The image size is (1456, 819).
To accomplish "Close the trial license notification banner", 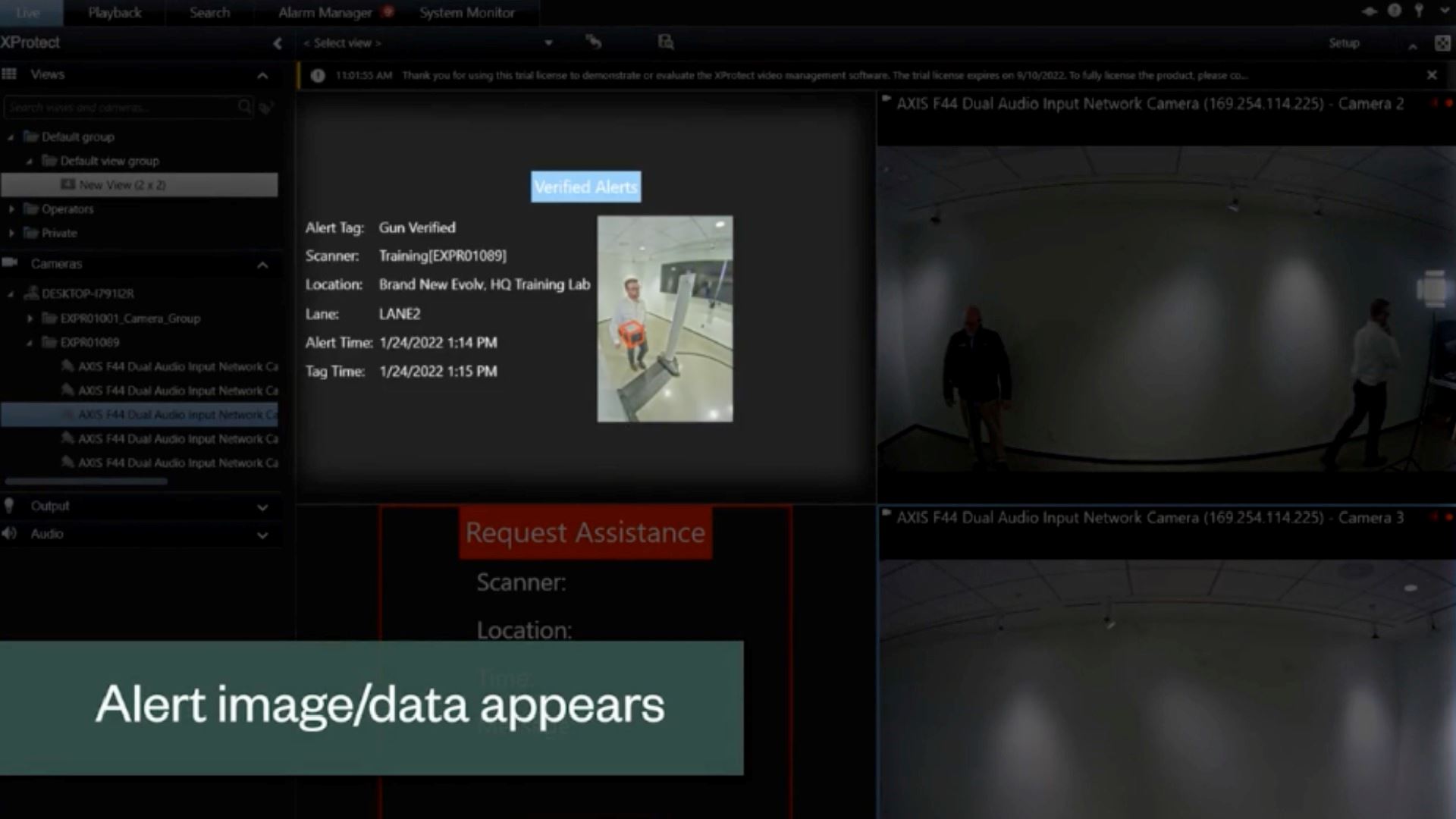I will (1432, 75).
